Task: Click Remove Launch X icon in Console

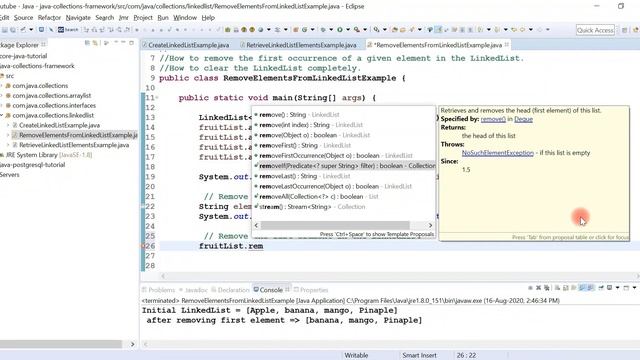Action: point(538,288)
